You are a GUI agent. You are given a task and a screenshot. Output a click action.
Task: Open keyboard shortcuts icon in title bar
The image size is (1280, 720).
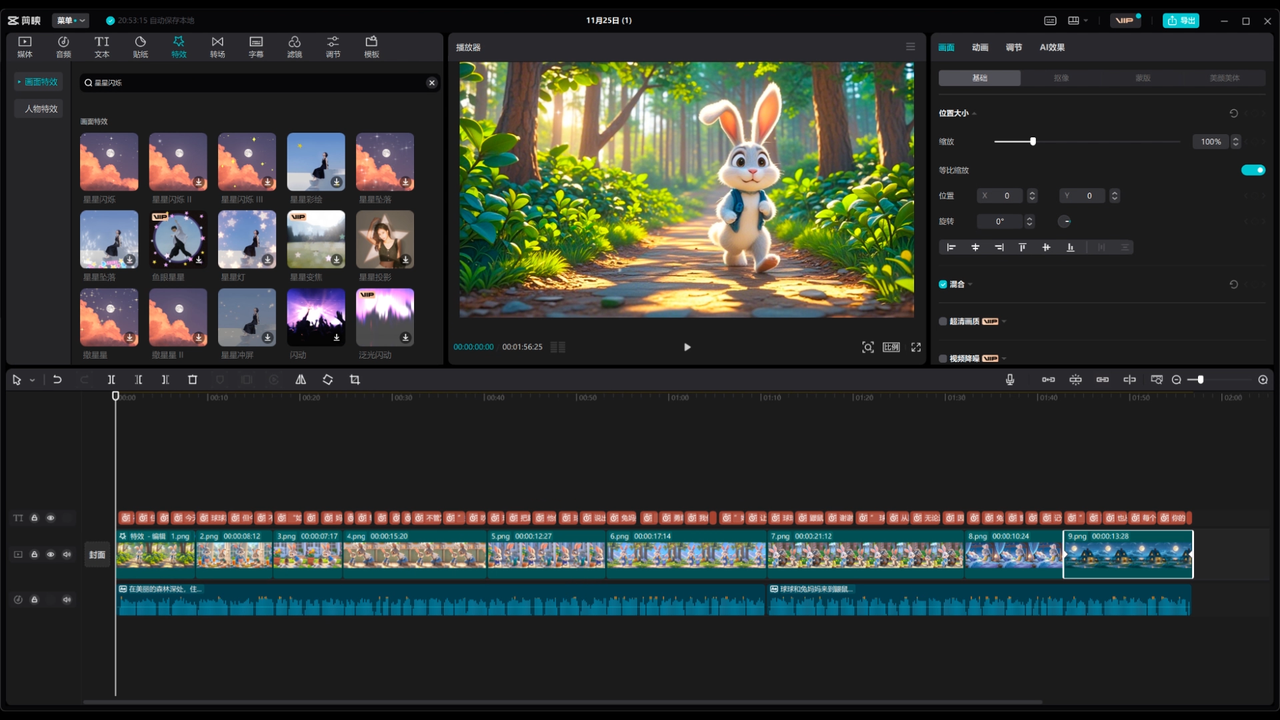tap(1050, 20)
